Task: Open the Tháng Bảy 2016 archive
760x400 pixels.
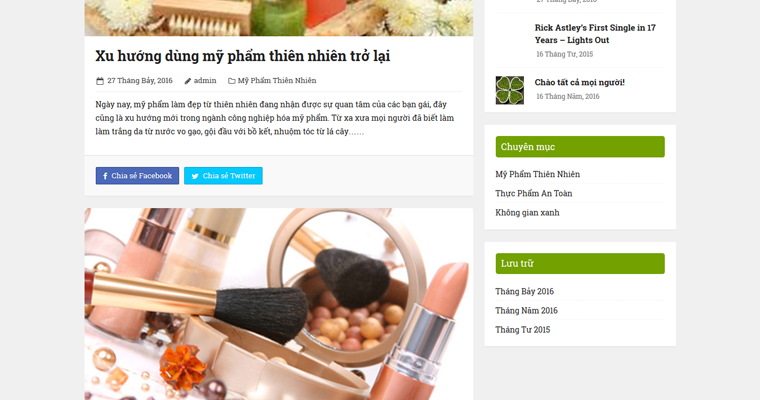Action: [x=524, y=291]
